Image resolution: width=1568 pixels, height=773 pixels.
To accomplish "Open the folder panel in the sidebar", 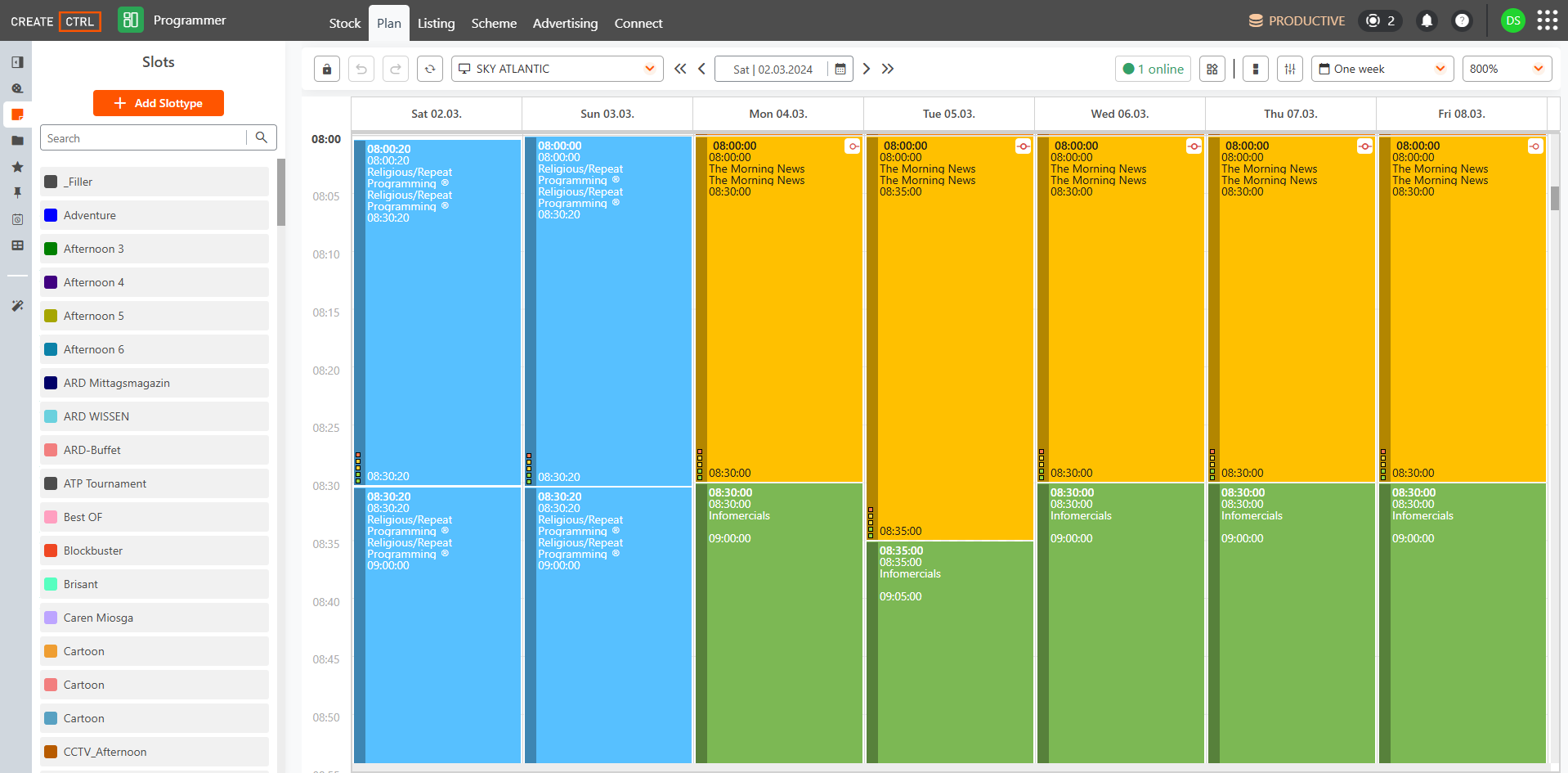I will point(17,141).
